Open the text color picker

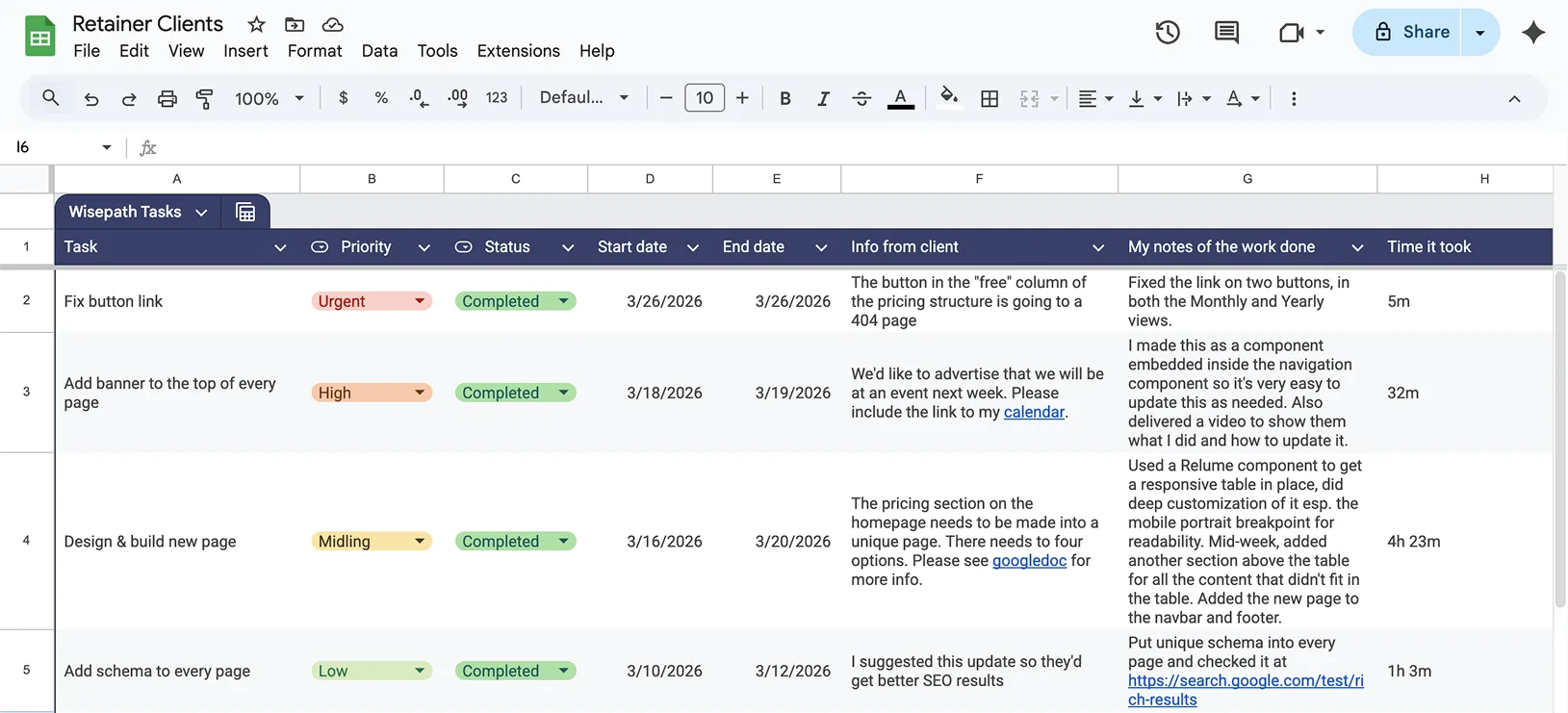point(900,98)
